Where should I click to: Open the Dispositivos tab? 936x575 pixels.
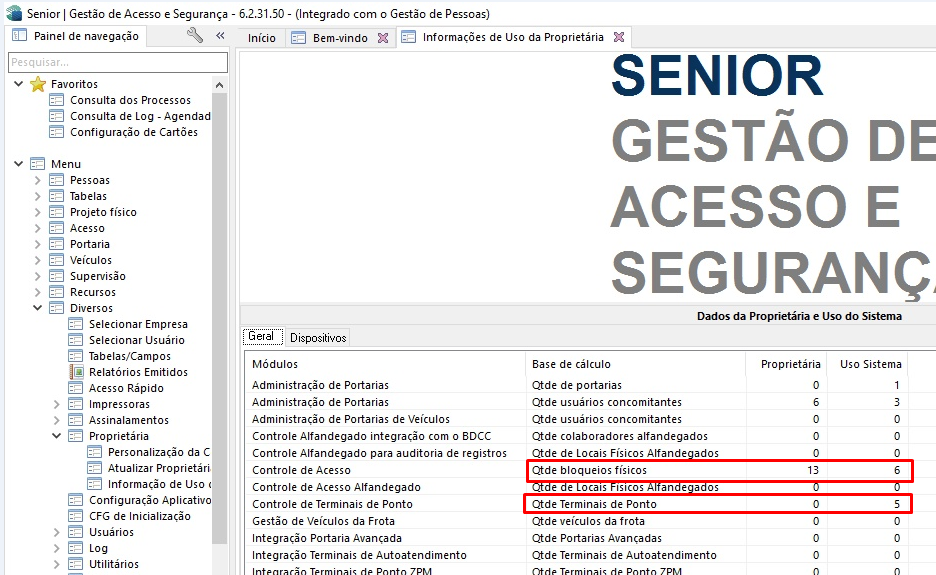tap(318, 337)
